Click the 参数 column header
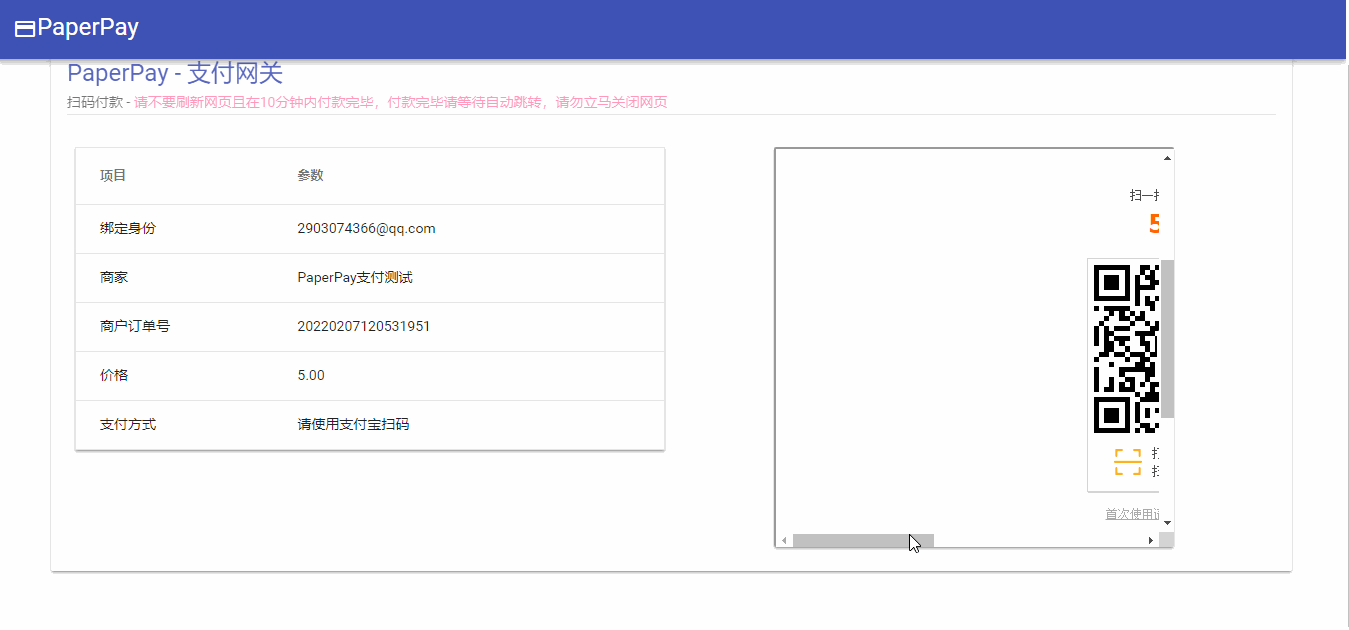 click(310, 175)
